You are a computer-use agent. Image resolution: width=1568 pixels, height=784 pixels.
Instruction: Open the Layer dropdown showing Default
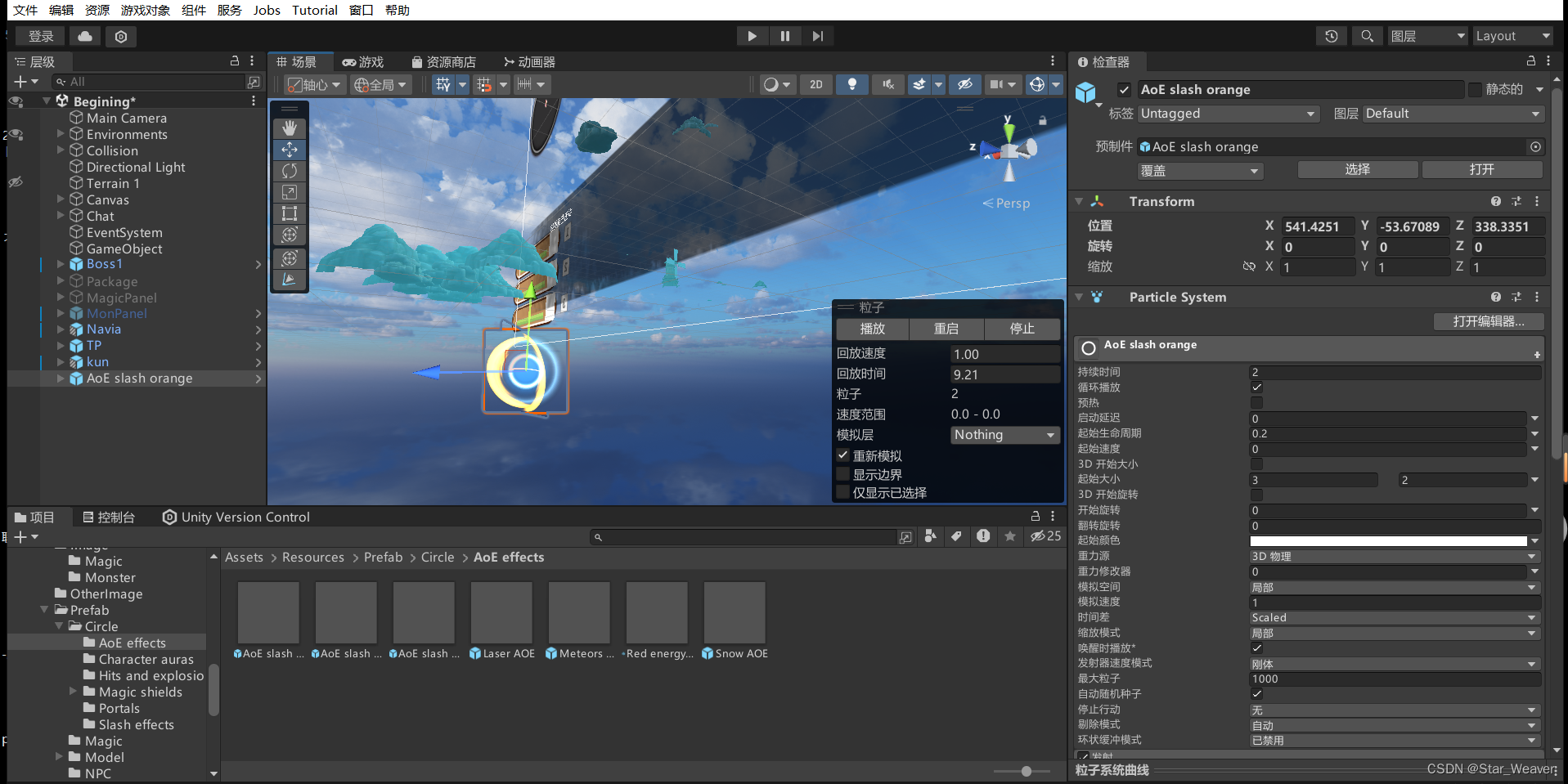click(1453, 114)
